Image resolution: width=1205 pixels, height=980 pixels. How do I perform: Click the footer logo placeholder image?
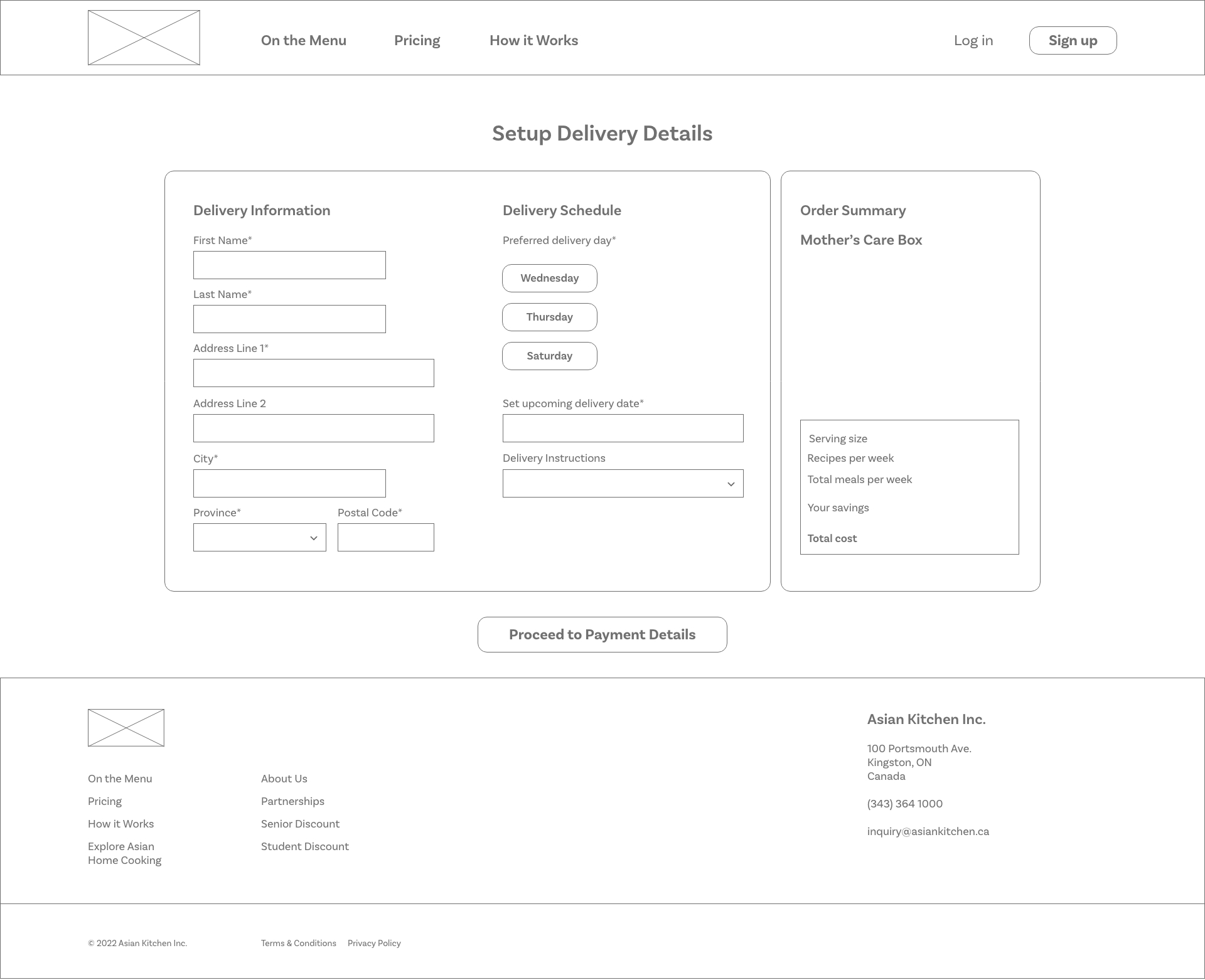tap(126, 728)
